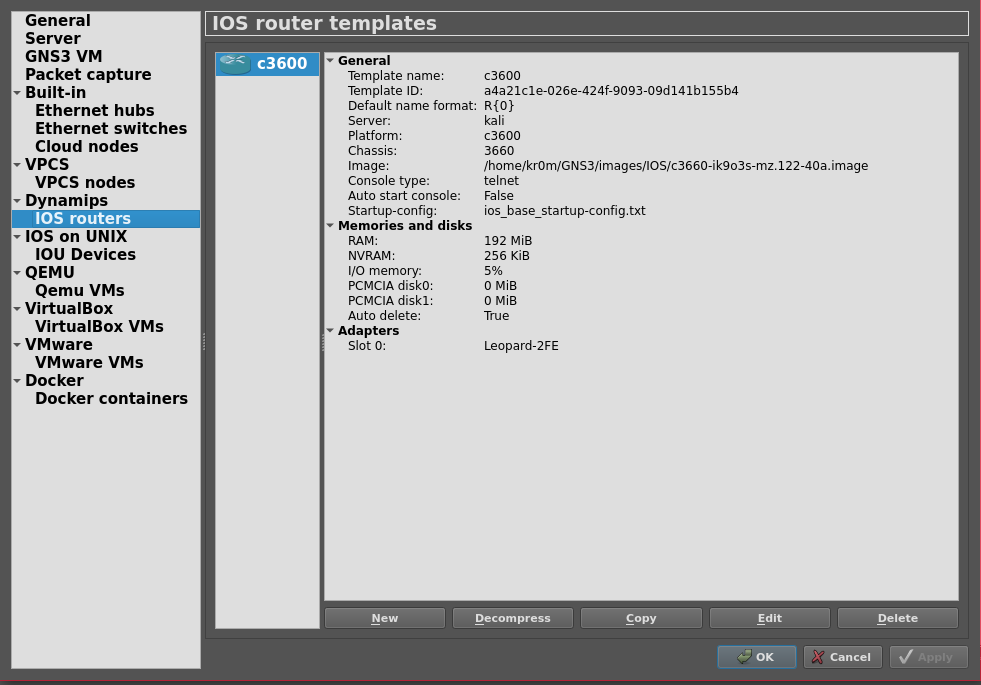This screenshot has height=685, width=981.
Task: Select Packet capture in the sidebar
Action: click(x=88, y=75)
